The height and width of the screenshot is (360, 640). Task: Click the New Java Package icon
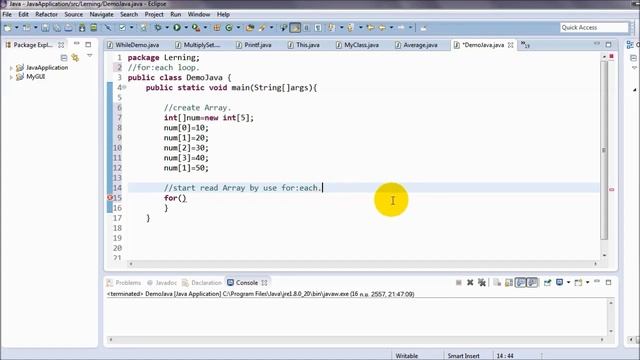[217, 28]
